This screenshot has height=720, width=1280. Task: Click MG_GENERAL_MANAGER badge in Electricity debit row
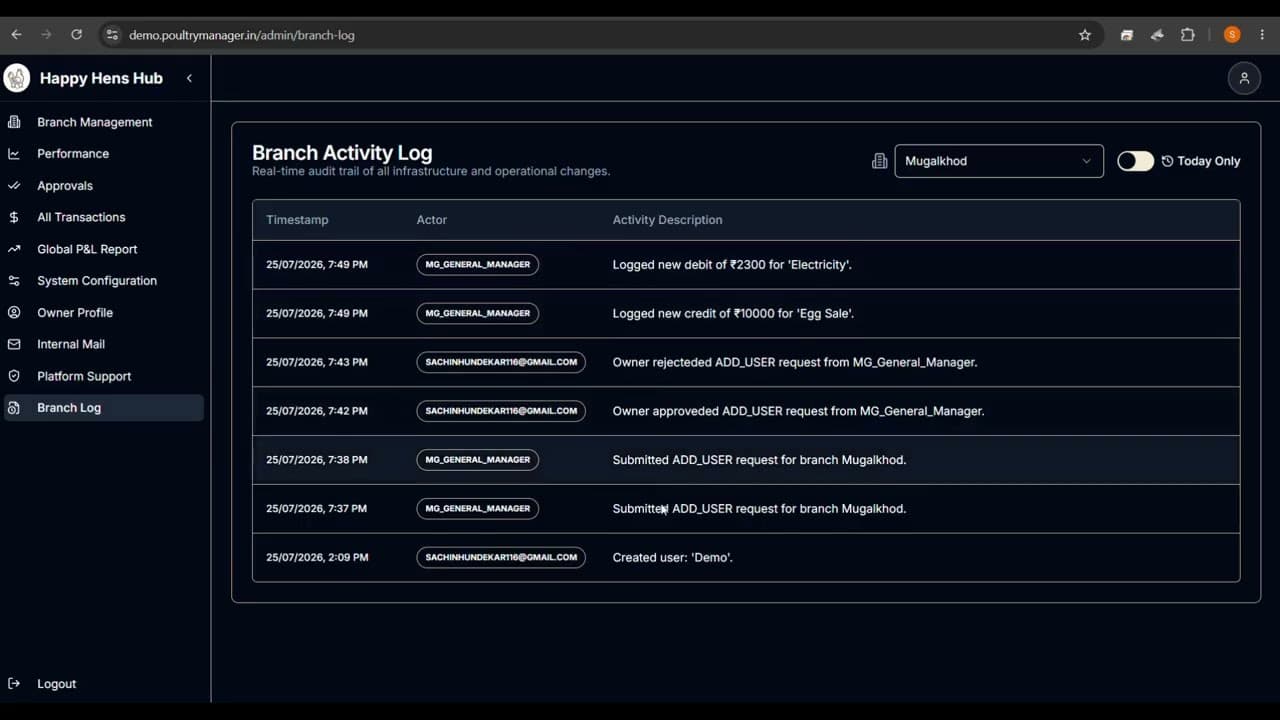point(478,265)
